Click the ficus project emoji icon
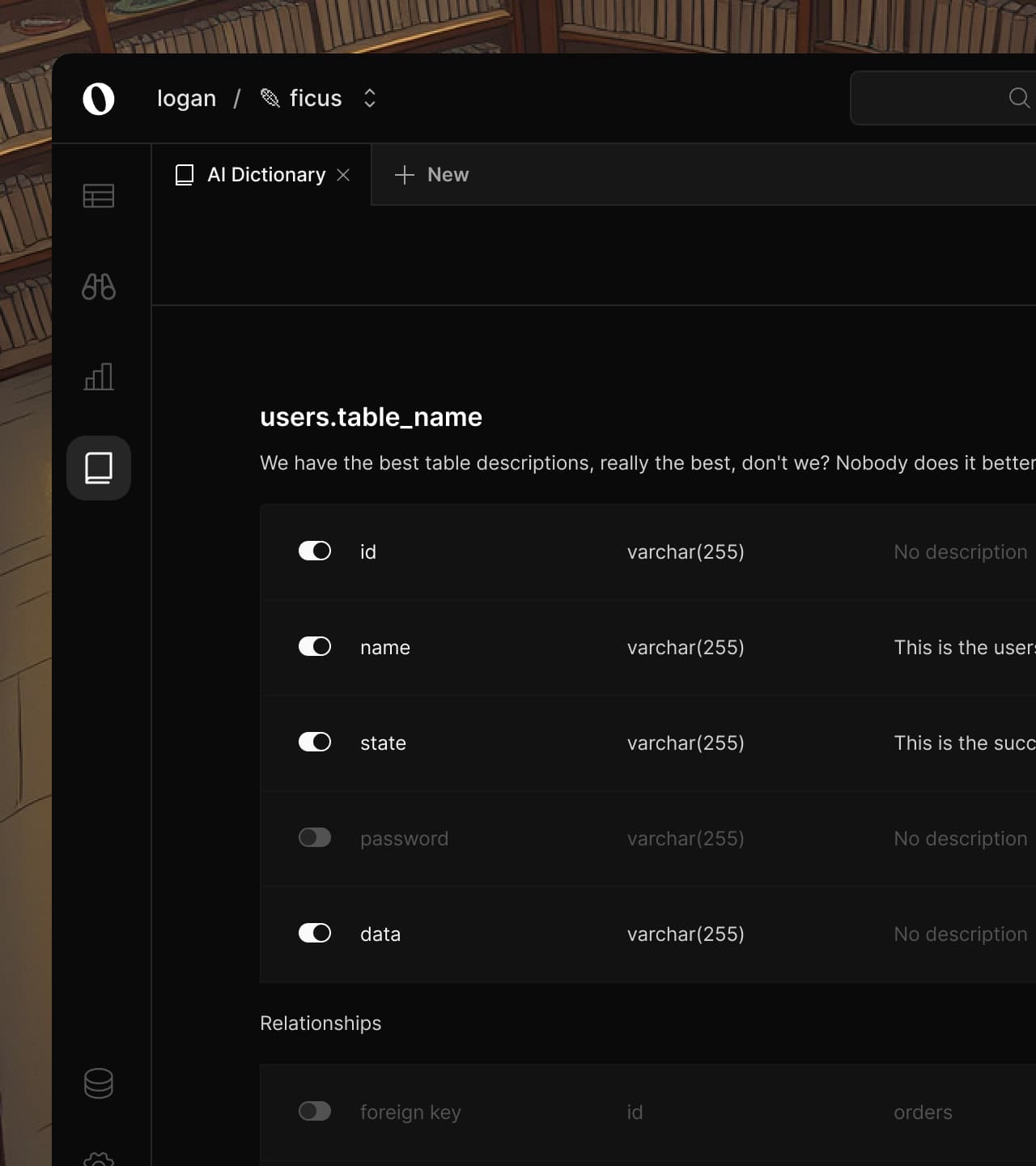Viewport: 1036px width, 1166px height. (x=270, y=98)
